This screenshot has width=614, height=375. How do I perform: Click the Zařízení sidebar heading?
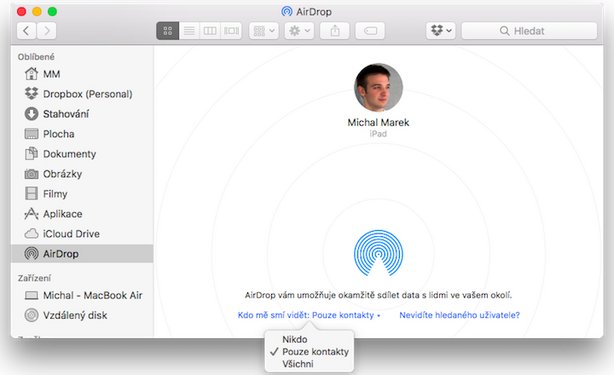tap(34, 278)
